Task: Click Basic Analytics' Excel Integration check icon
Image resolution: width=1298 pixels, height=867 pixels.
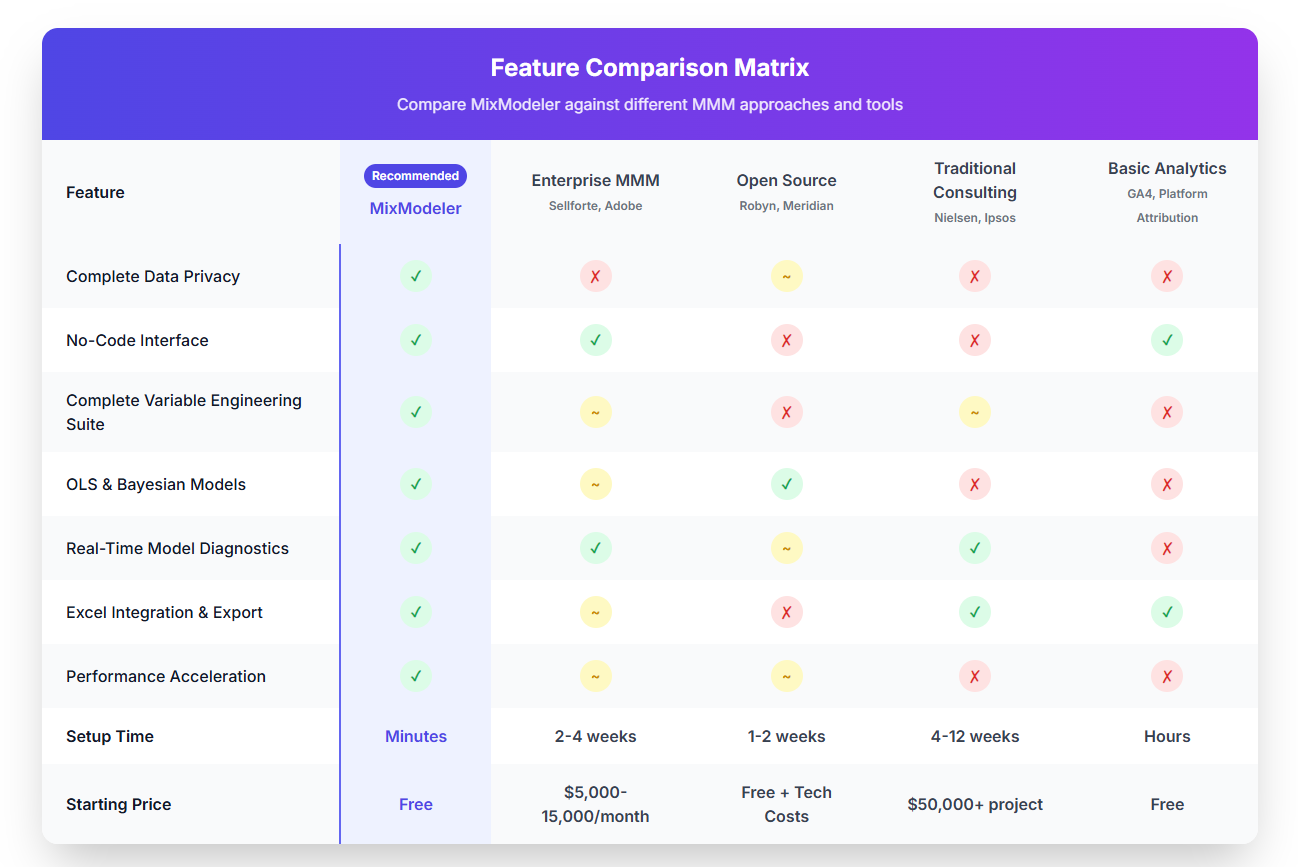Action: pos(1167,612)
